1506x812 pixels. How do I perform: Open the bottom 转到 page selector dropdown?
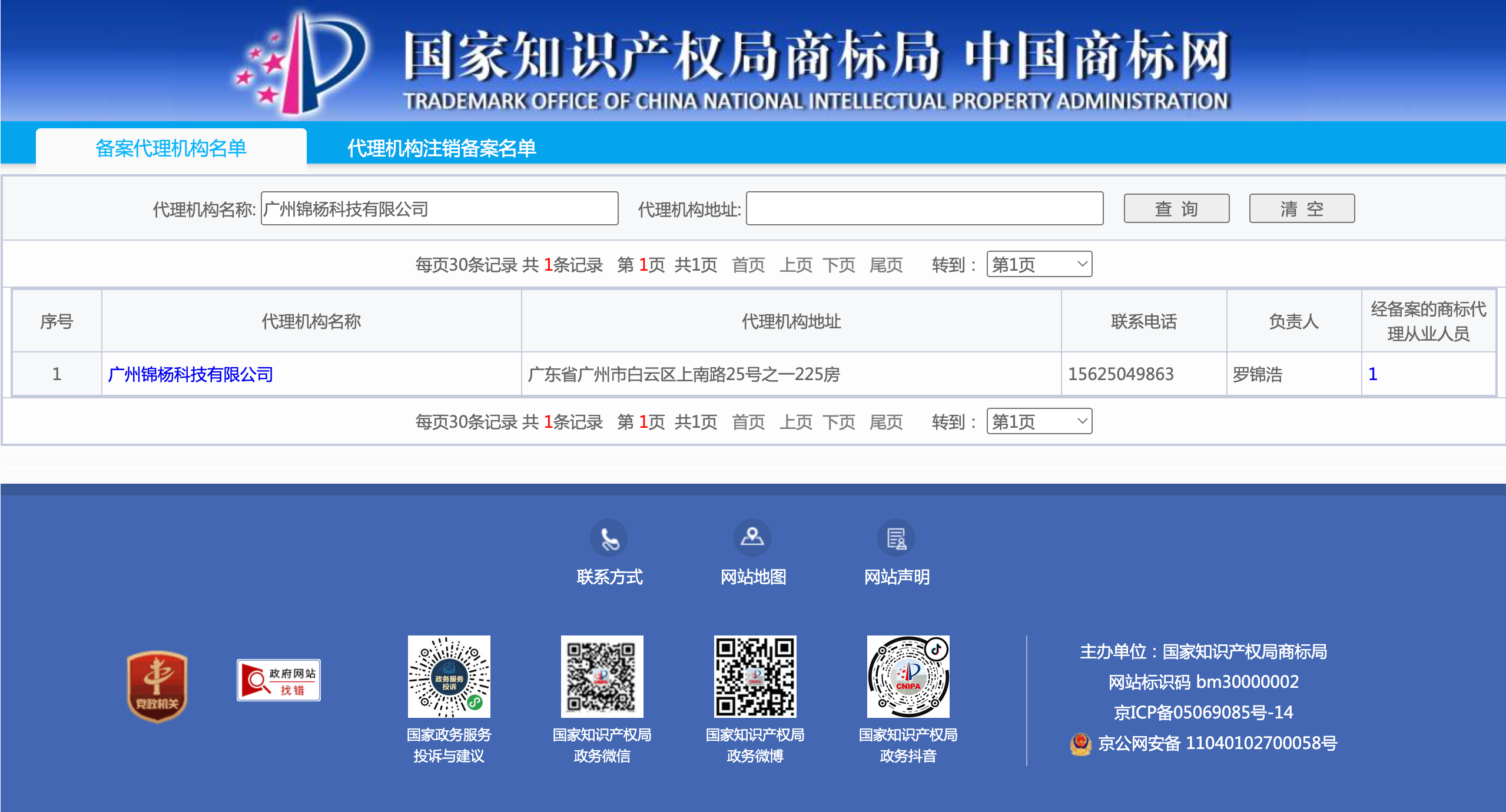1039,421
